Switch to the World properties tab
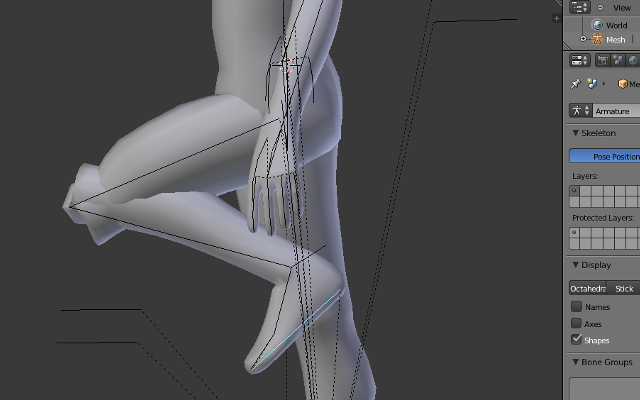The width and height of the screenshot is (640, 400). point(633,61)
